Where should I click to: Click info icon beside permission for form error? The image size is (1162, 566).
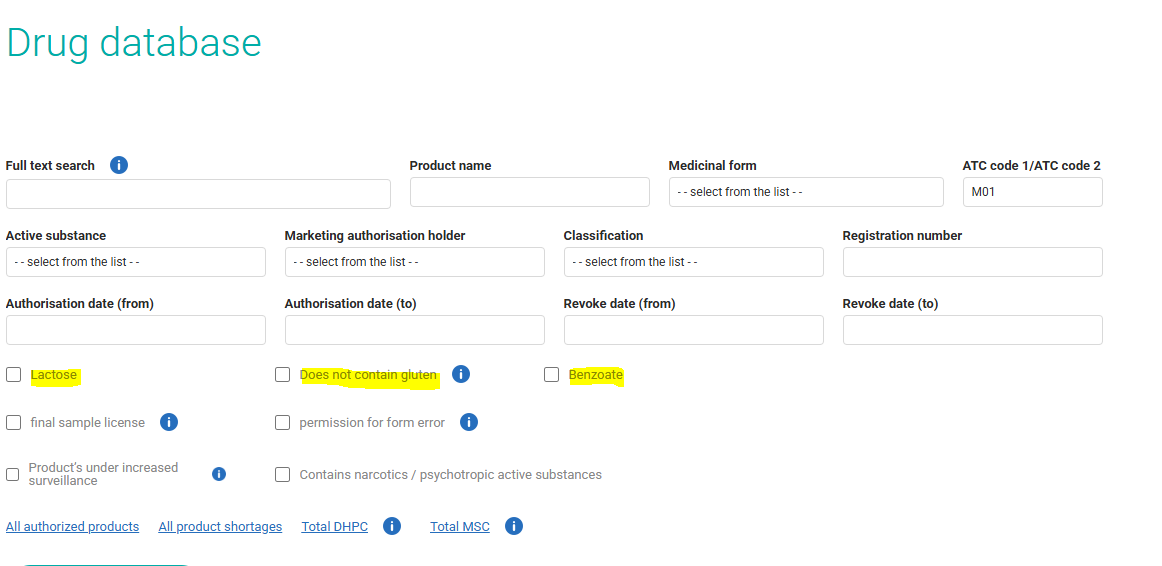pos(469,422)
